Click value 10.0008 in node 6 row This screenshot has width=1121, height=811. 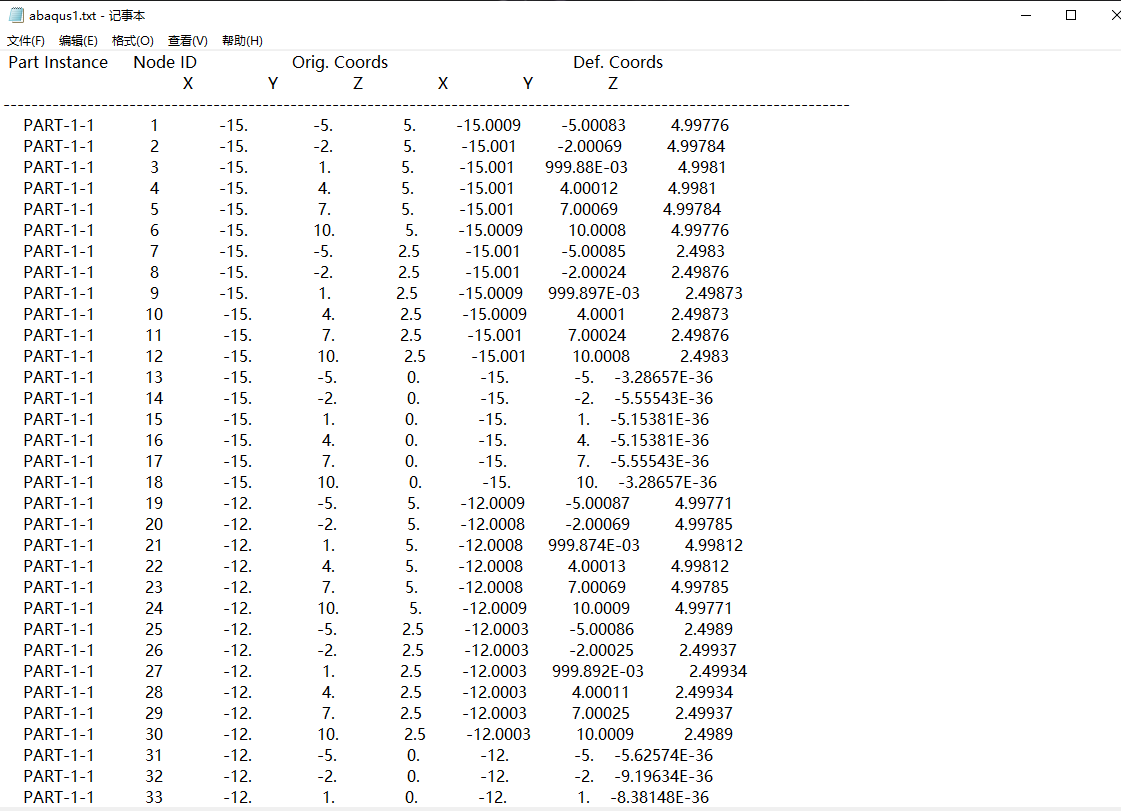tap(597, 230)
